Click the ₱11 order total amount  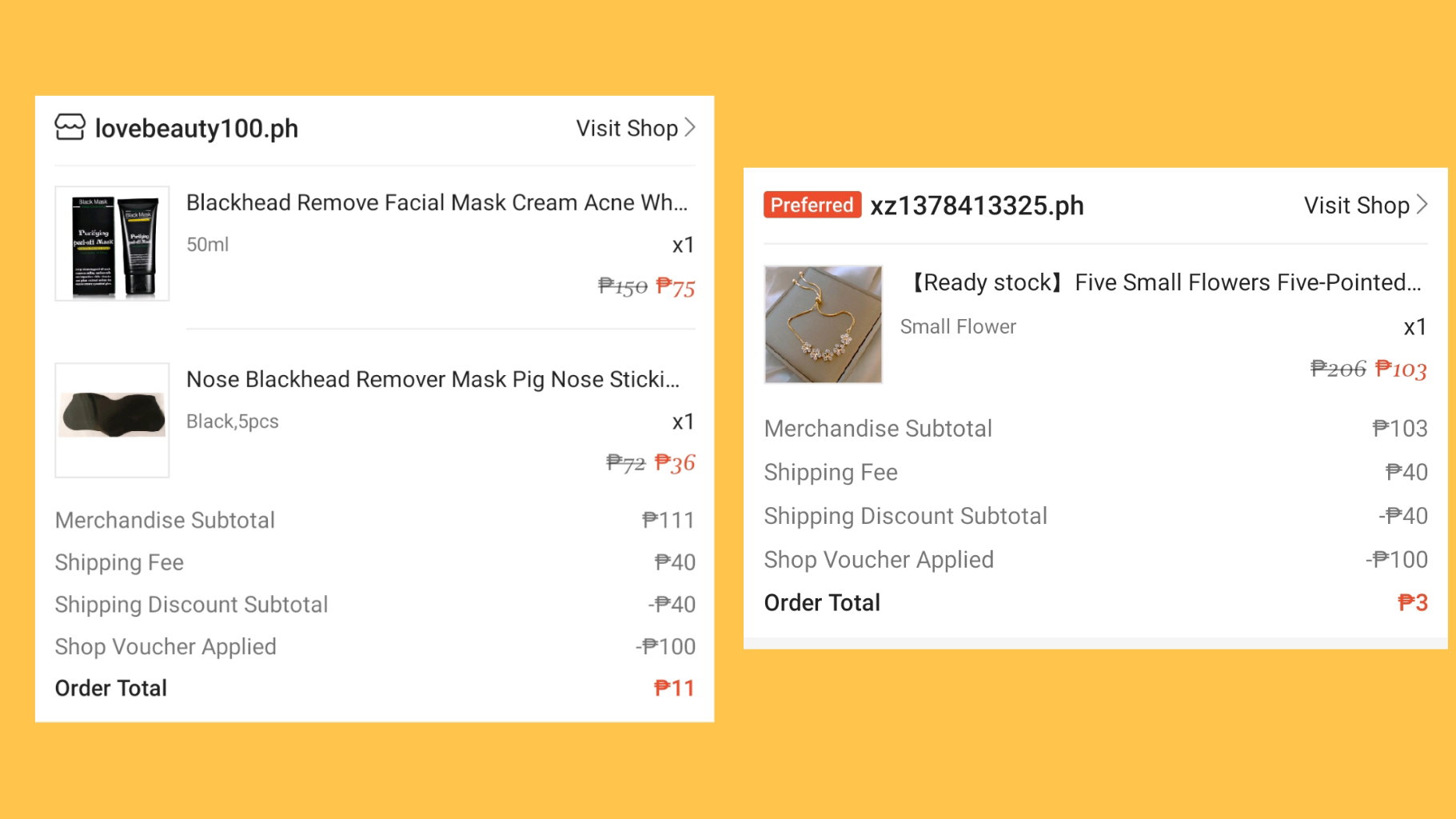pos(674,688)
